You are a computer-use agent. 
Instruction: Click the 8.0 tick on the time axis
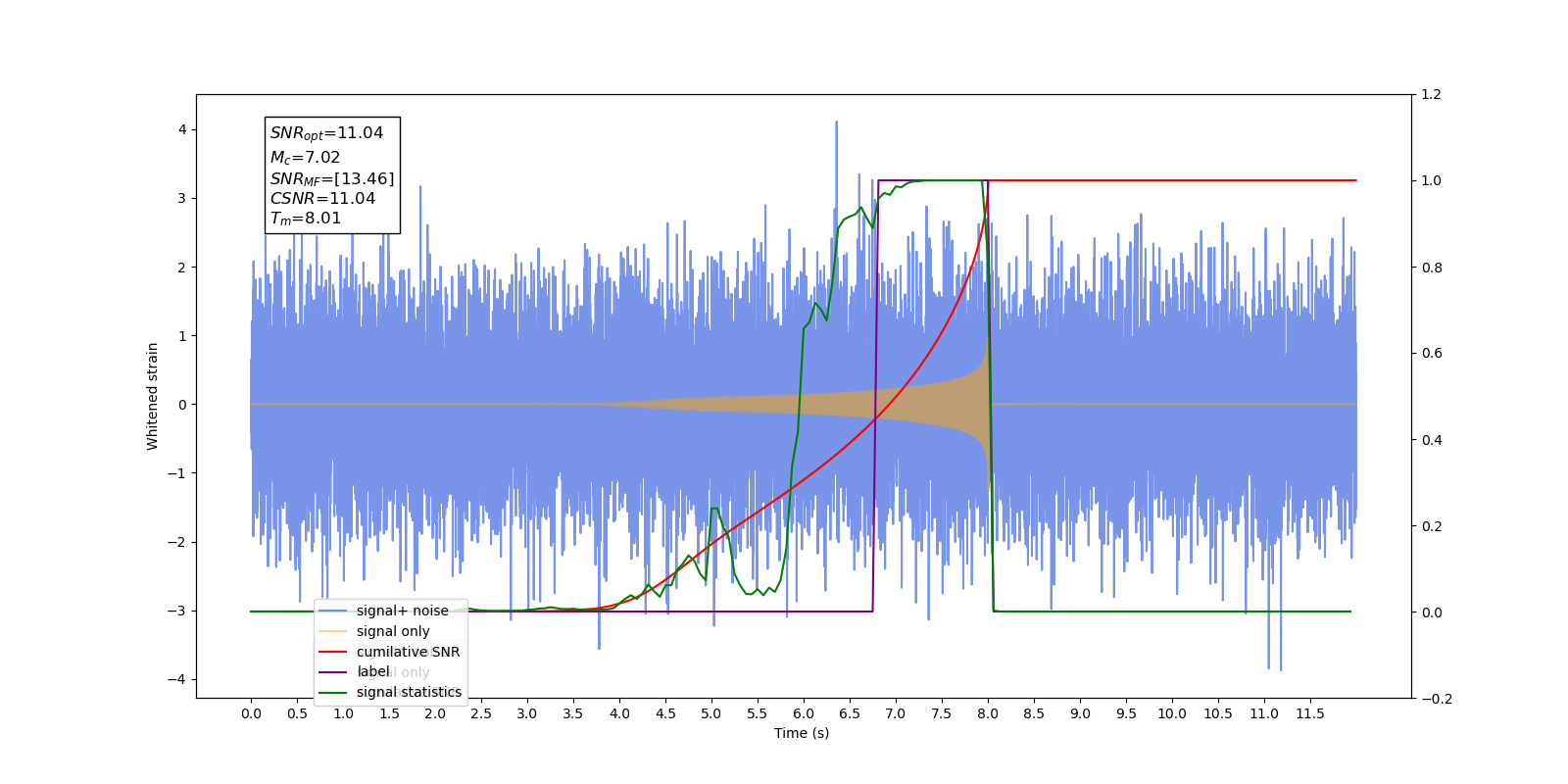(x=988, y=713)
